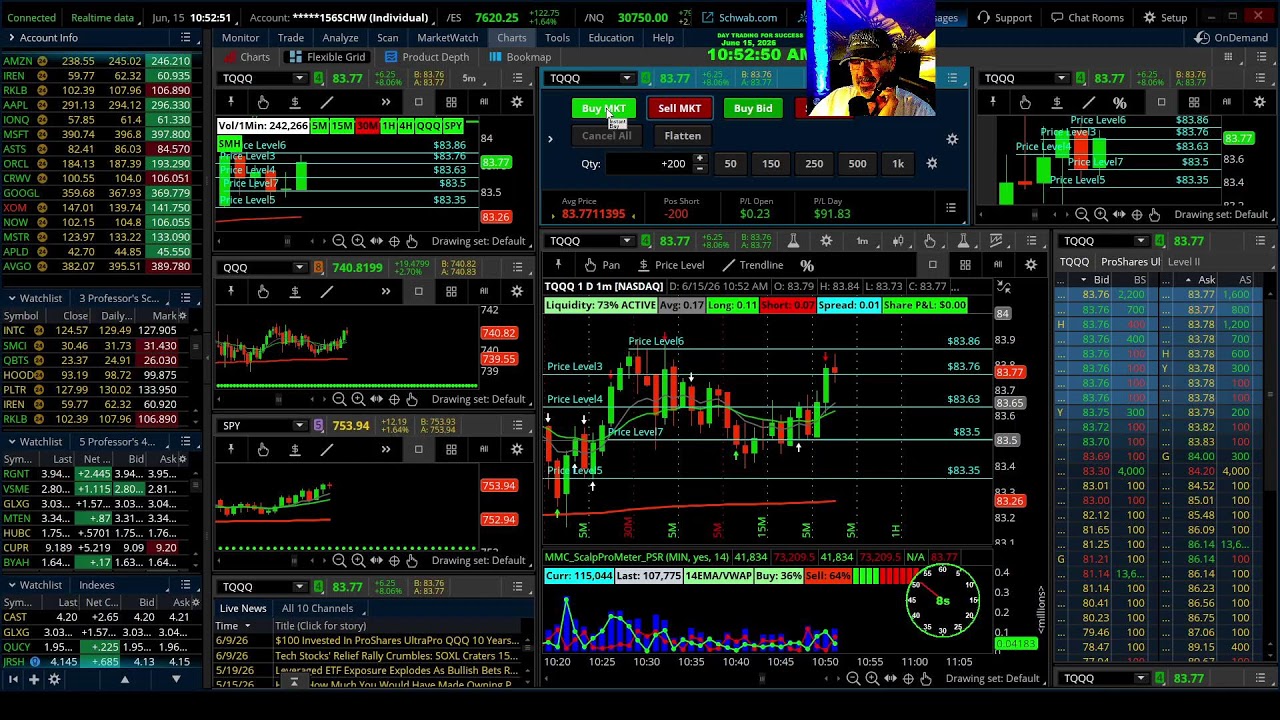Toggle single-chart view in main TQQQ chart toolbar
This screenshot has width=1280, height=720.
click(x=932, y=265)
